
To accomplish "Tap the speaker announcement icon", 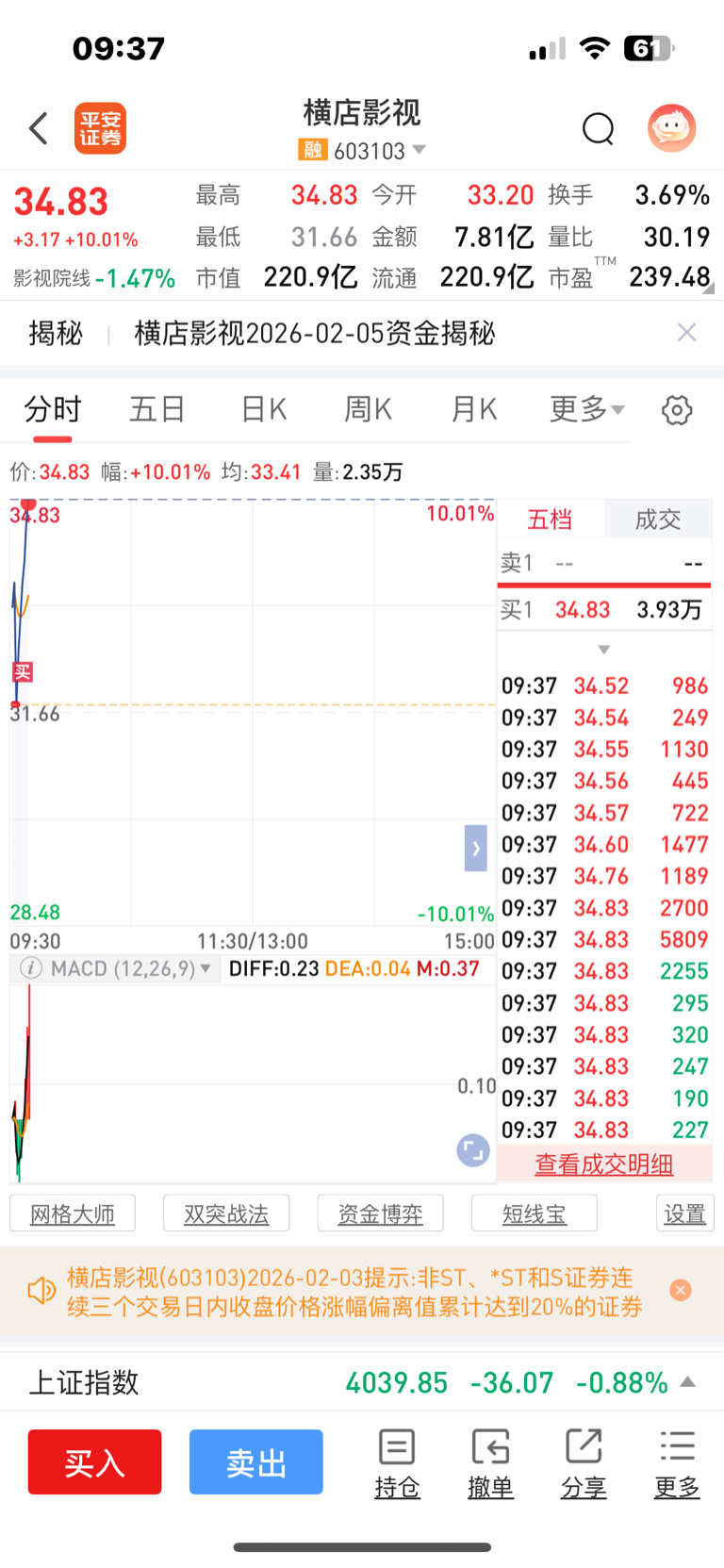I will tap(41, 1291).
